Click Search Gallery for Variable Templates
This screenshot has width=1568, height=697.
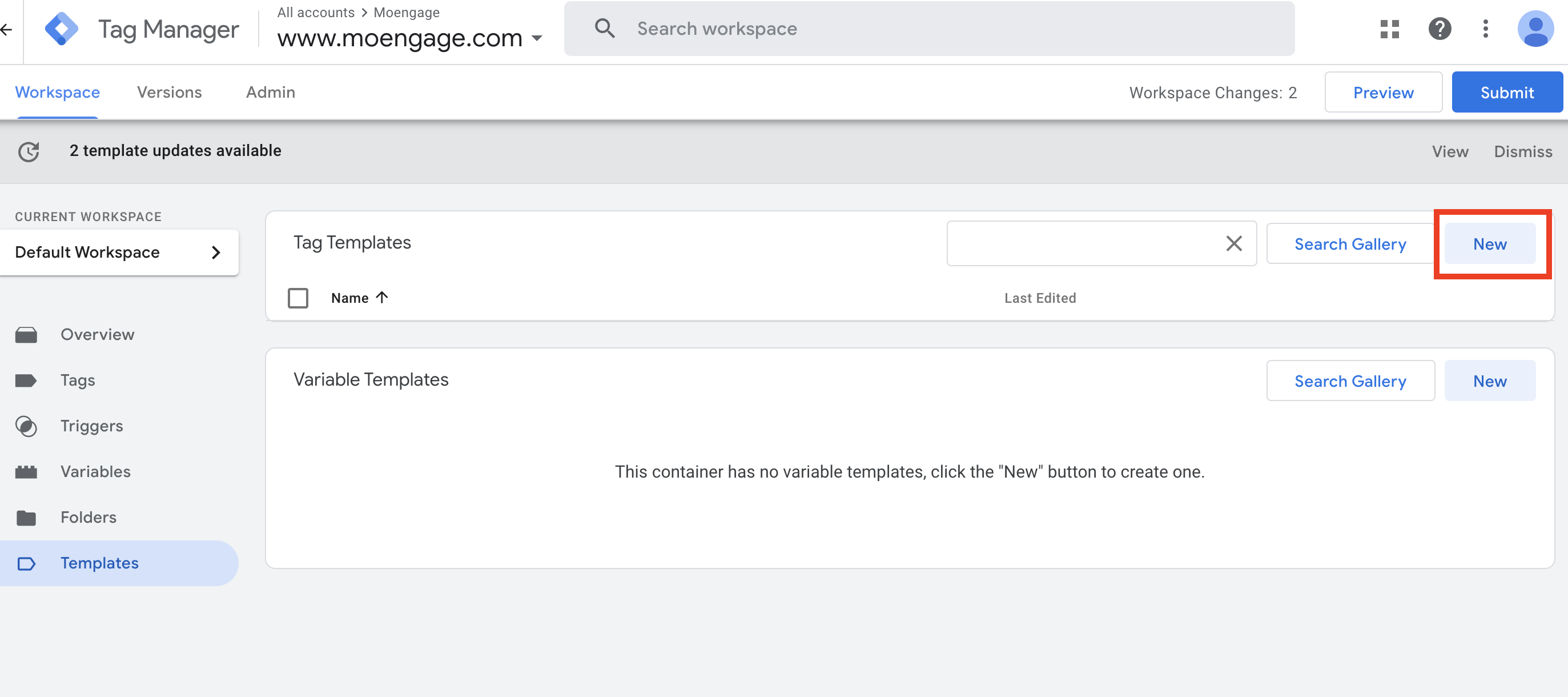[1349, 381]
